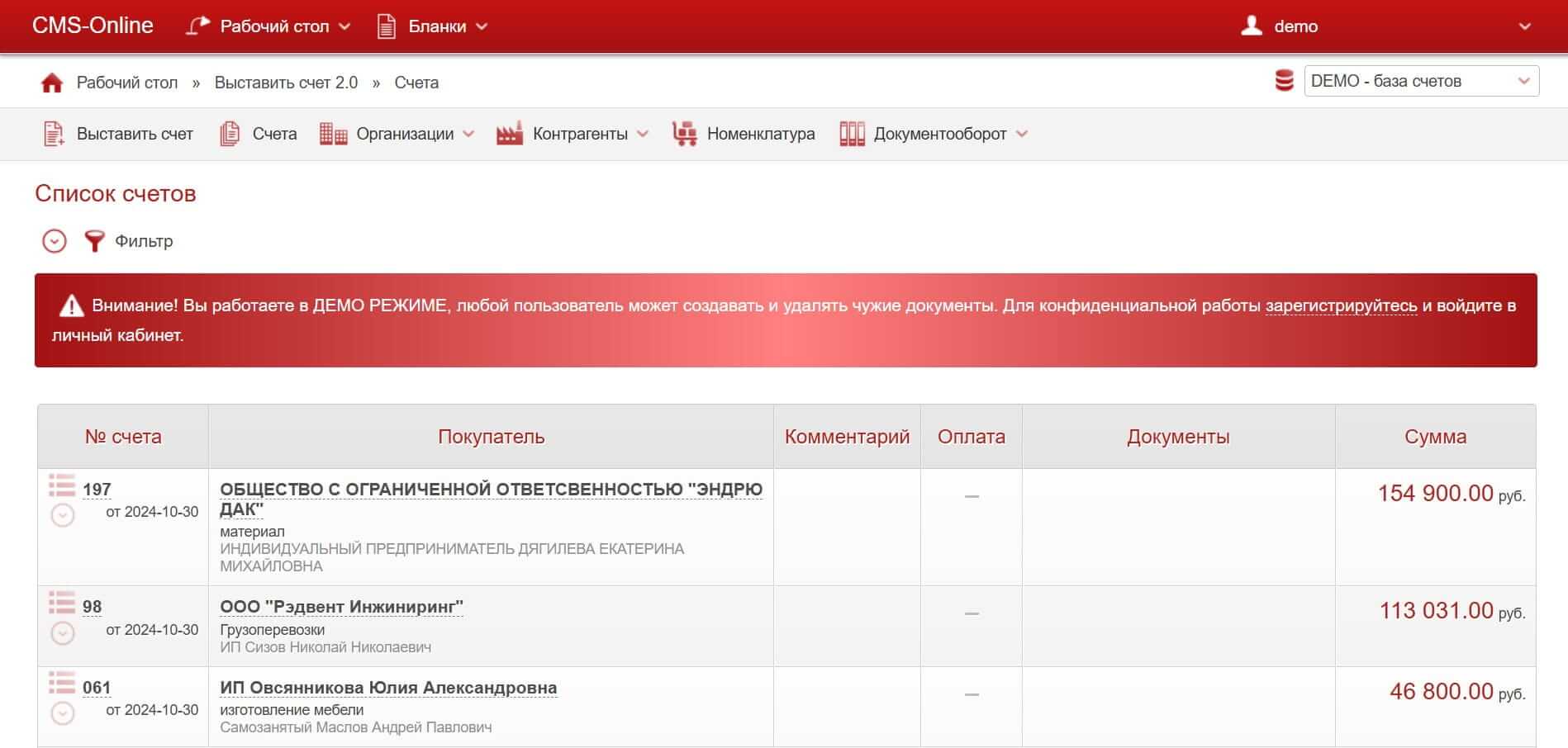This screenshot has height=748, width=1568.
Task: Click the payment dash for invoice 98
Action: pos(972,613)
